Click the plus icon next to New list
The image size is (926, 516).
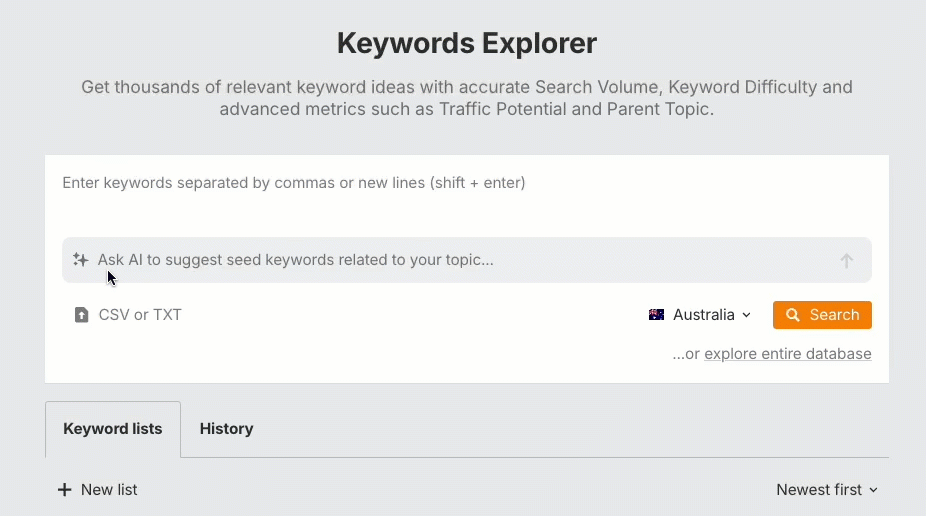(x=65, y=490)
